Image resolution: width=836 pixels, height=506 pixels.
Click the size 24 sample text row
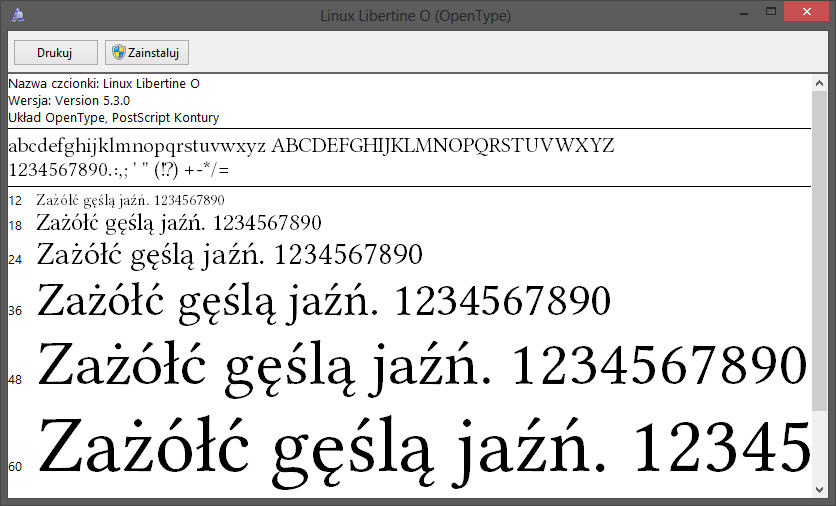pyautogui.click(x=229, y=254)
